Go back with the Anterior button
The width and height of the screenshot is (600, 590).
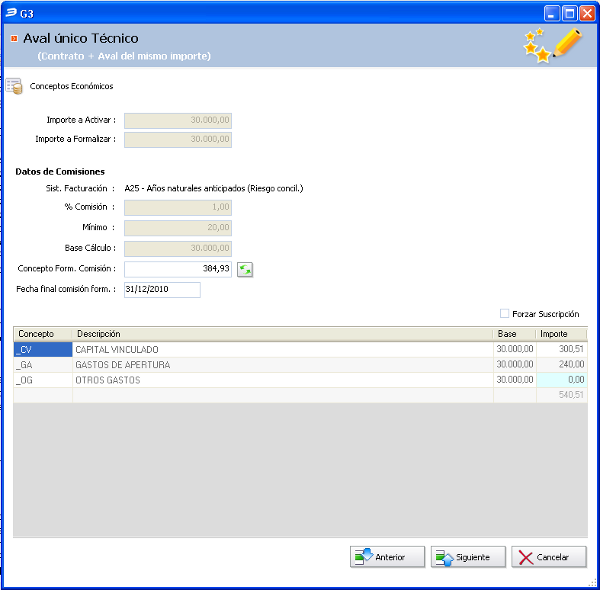387,557
